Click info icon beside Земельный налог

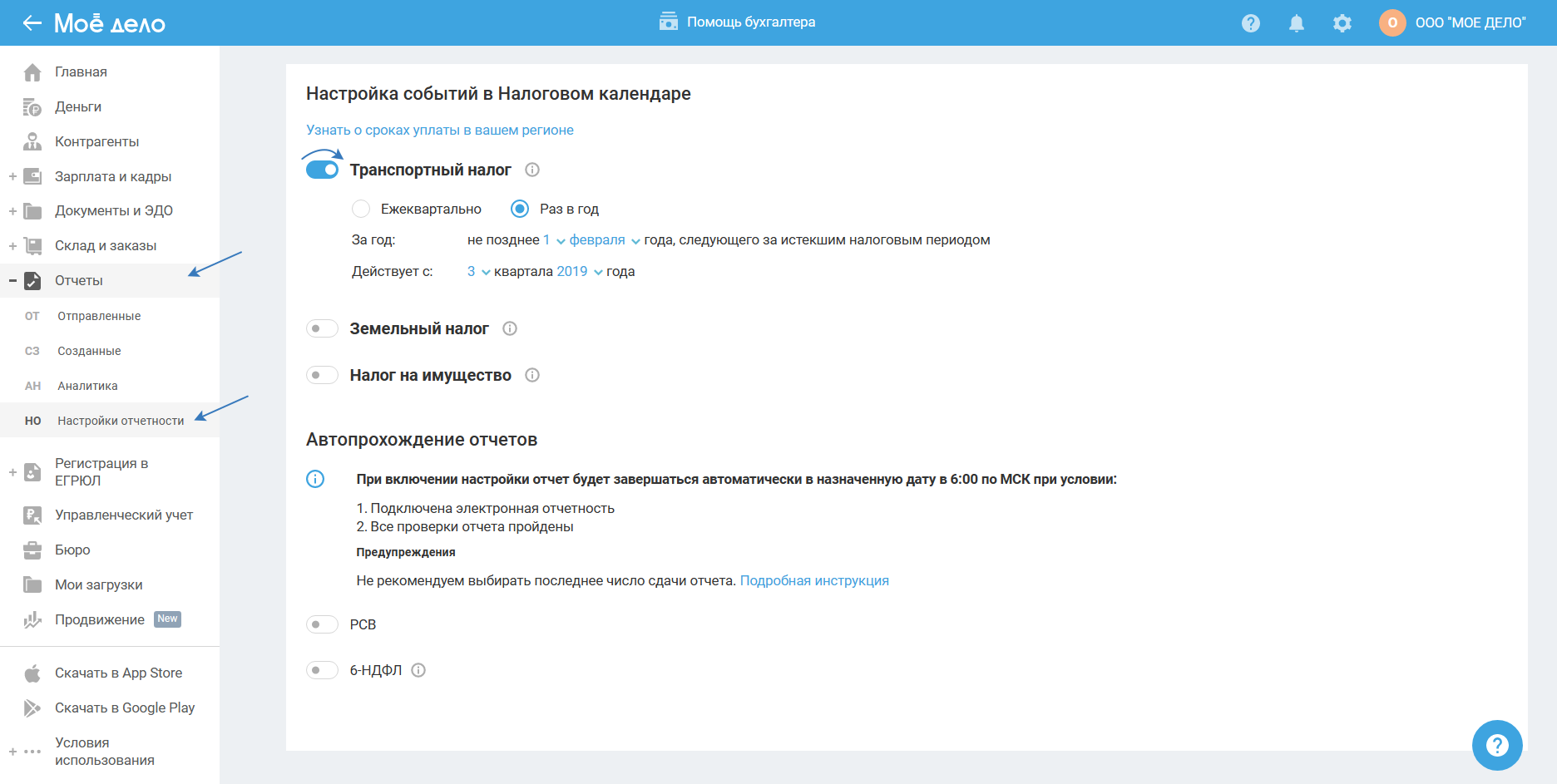point(510,328)
